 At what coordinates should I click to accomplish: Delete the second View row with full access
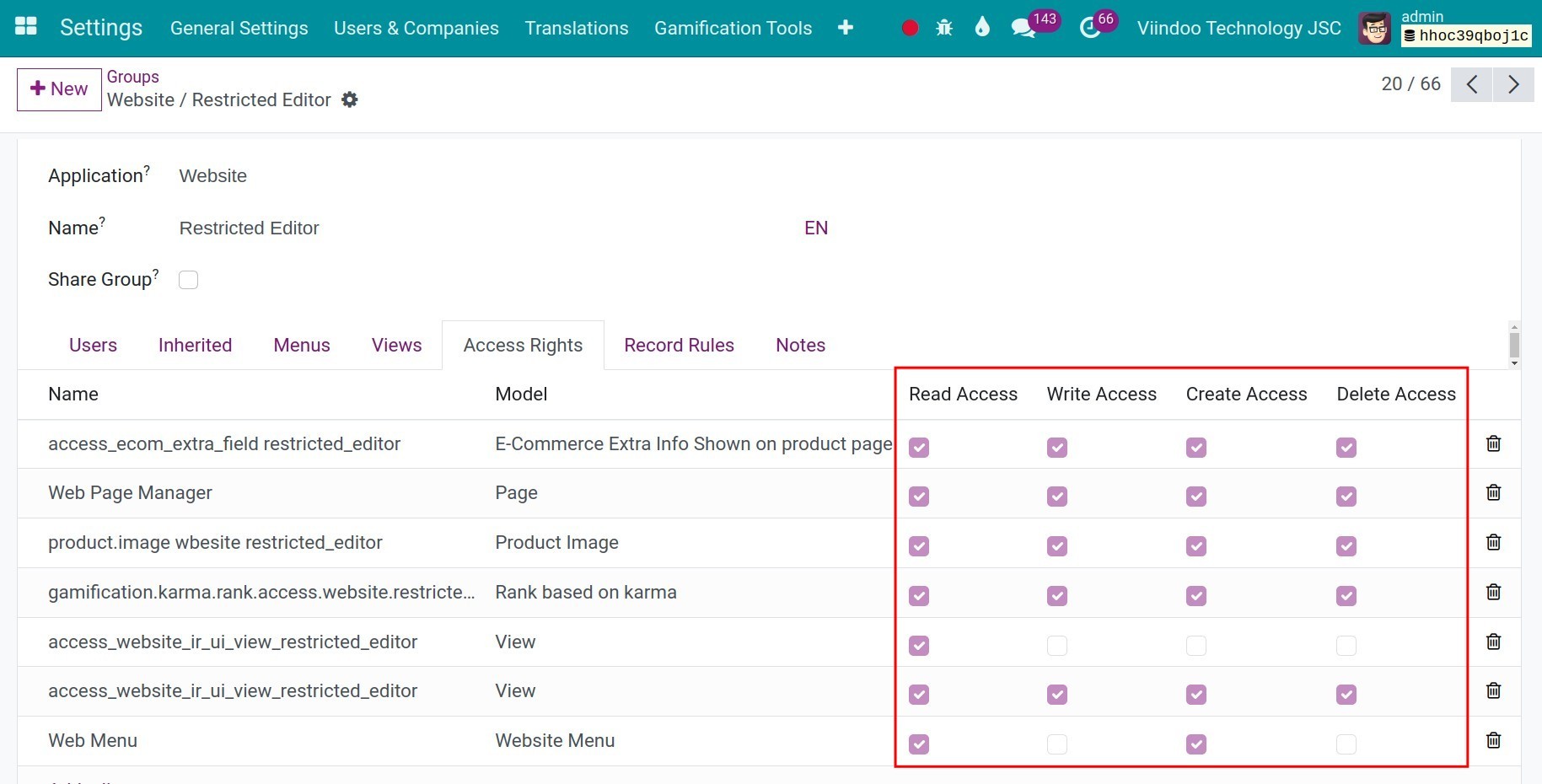tap(1493, 690)
